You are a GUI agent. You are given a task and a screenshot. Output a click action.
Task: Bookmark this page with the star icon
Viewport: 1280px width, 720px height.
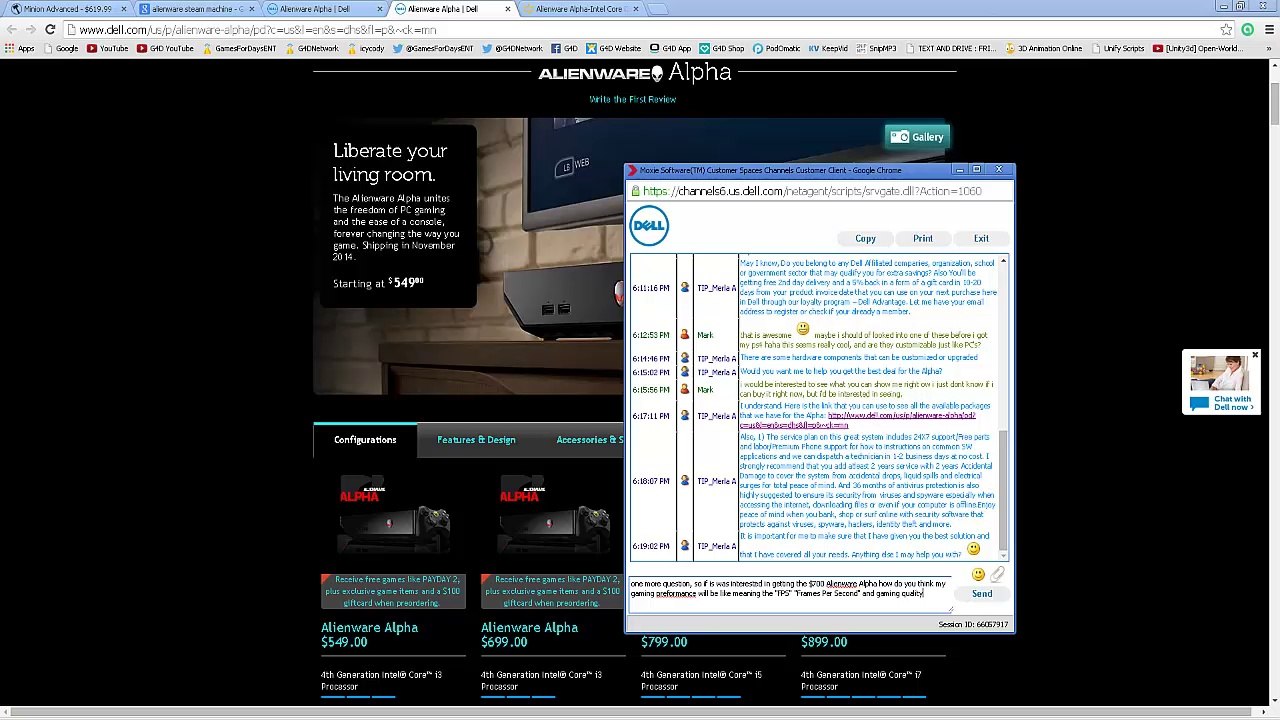[1226, 30]
